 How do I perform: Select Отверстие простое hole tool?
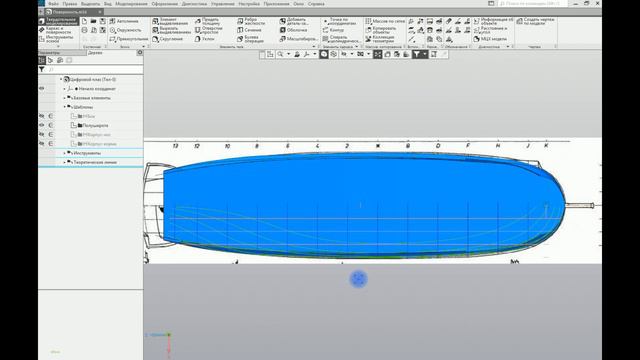[x=209, y=30]
